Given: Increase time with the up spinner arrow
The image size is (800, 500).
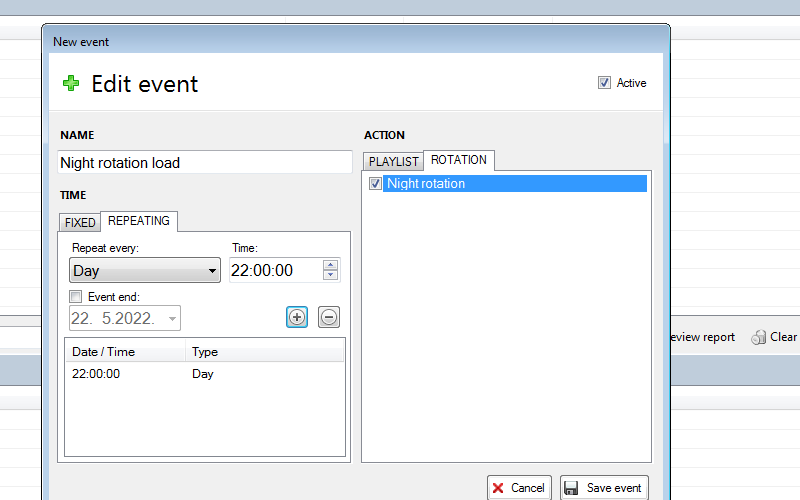Looking at the screenshot, I should click(331, 265).
